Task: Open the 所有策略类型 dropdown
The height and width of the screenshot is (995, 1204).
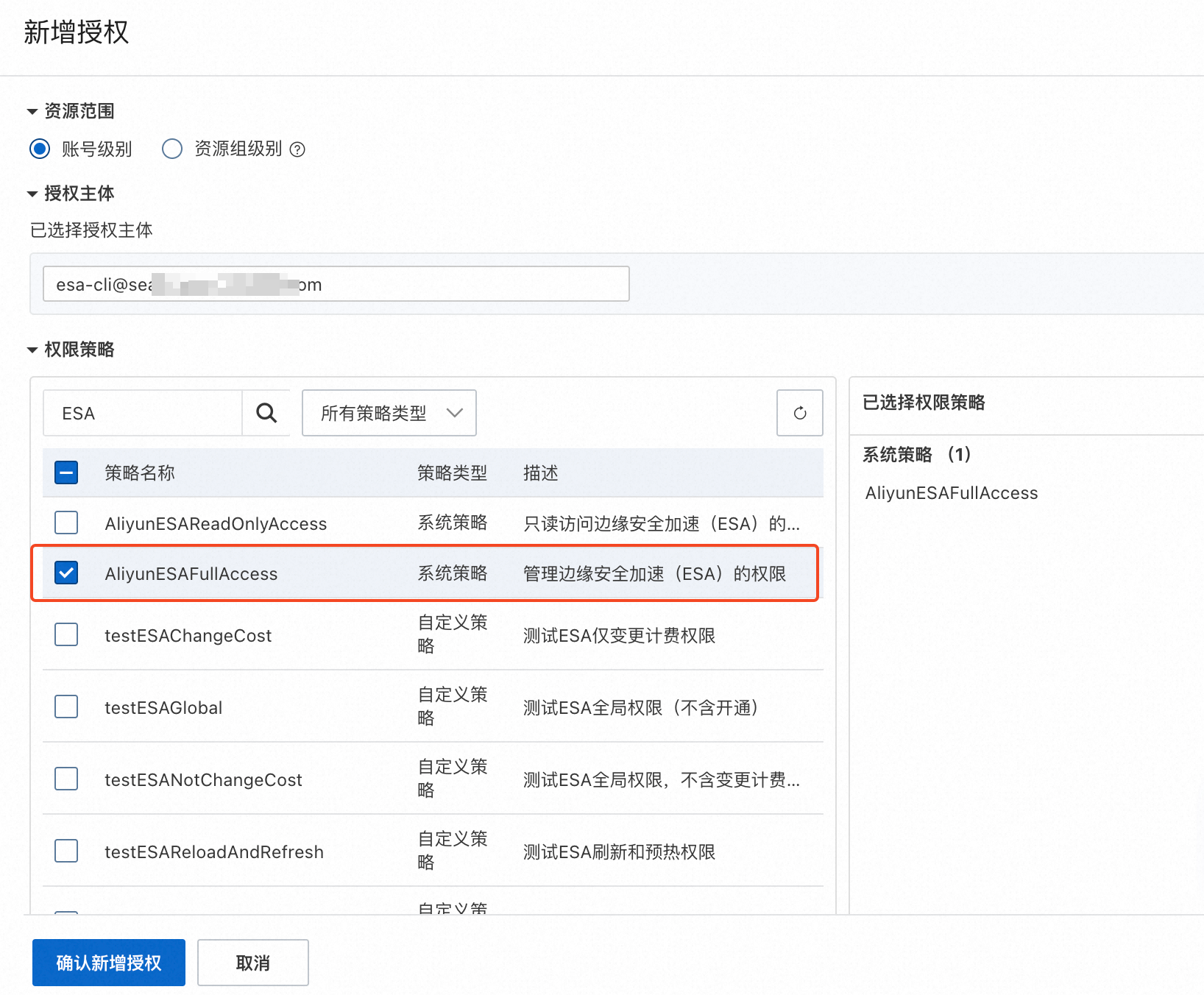Action: pos(389,413)
